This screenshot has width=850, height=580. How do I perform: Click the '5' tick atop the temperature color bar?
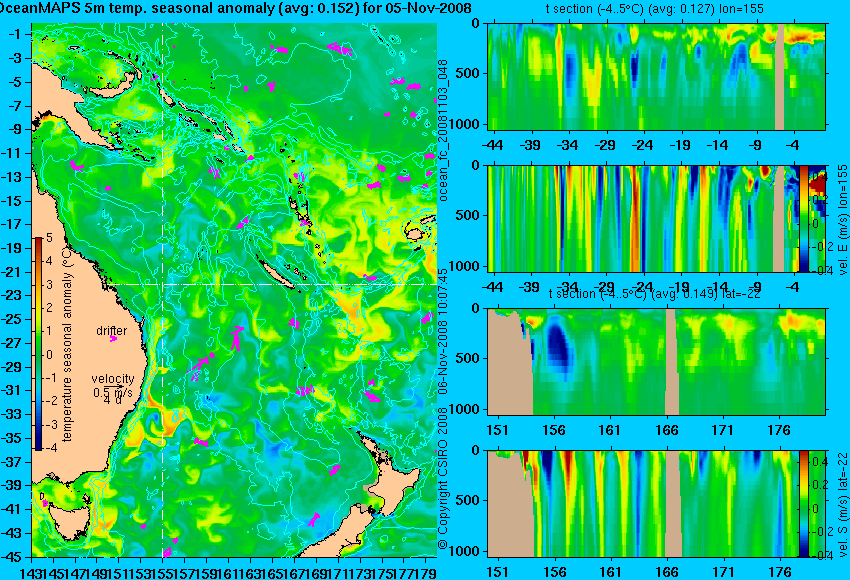[x=49, y=238]
